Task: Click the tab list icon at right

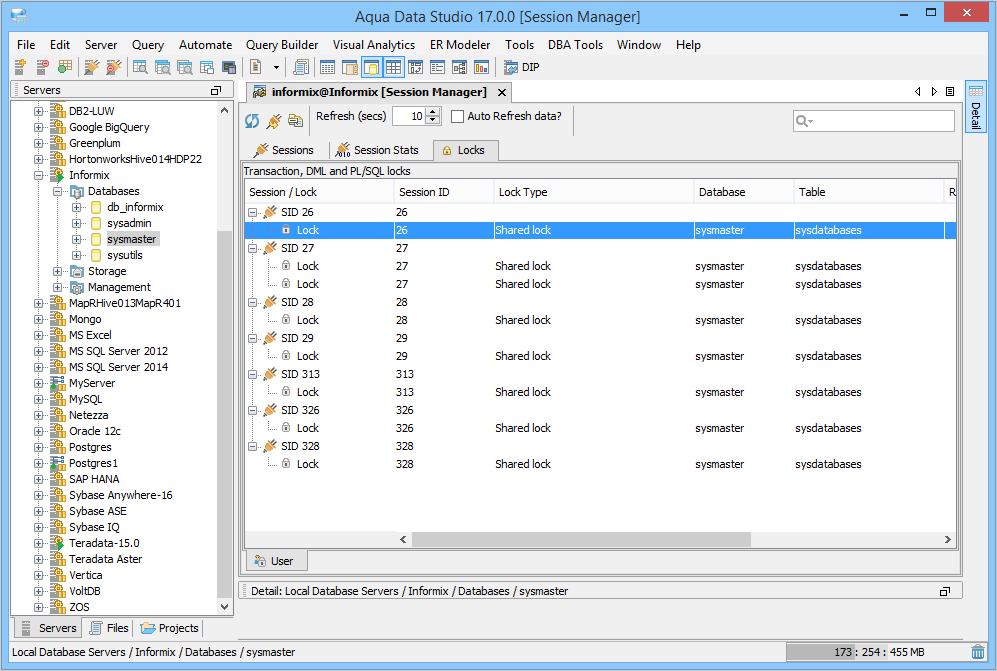Action: click(950, 92)
